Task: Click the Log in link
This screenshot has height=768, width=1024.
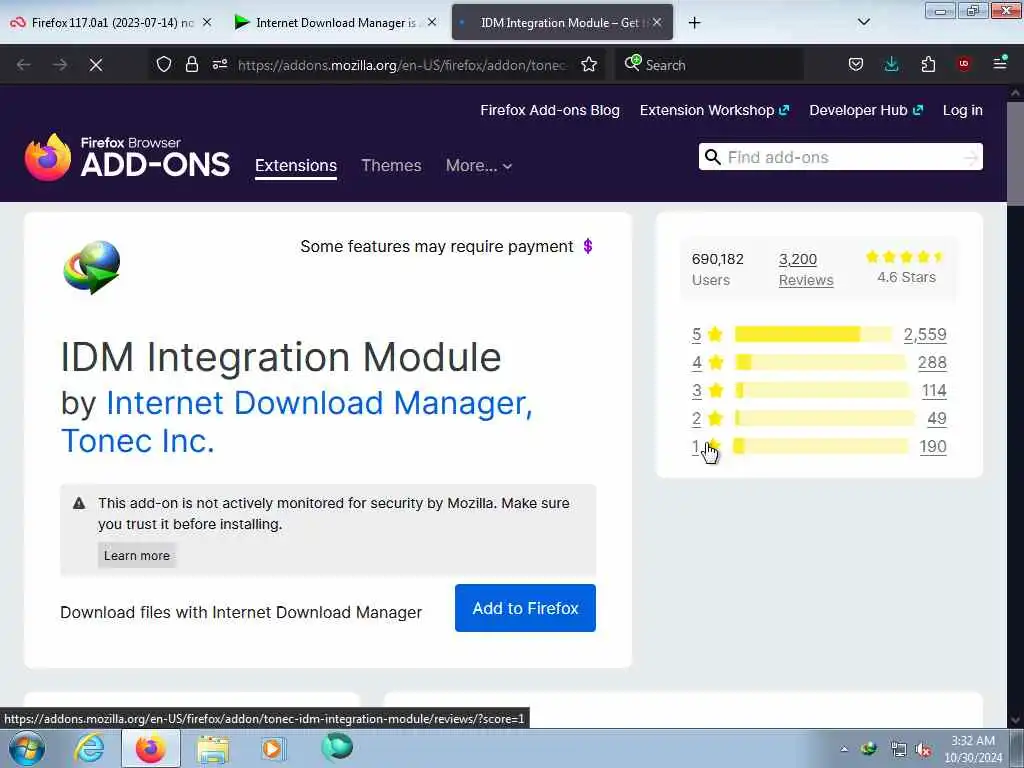Action: coord(963,110)
